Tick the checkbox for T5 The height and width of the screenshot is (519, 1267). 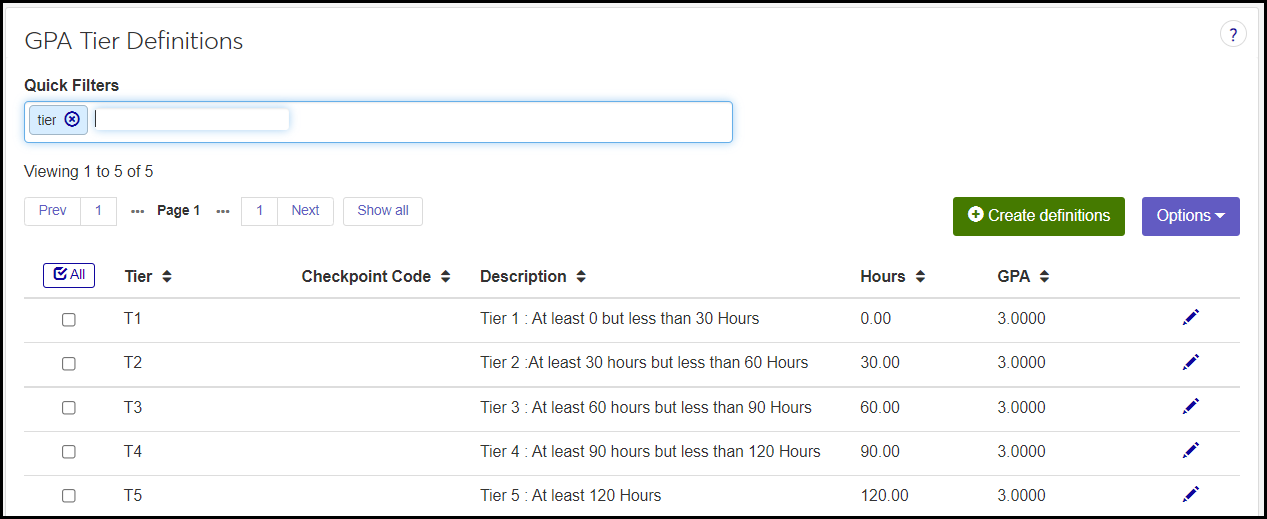(x=69, y=496)
